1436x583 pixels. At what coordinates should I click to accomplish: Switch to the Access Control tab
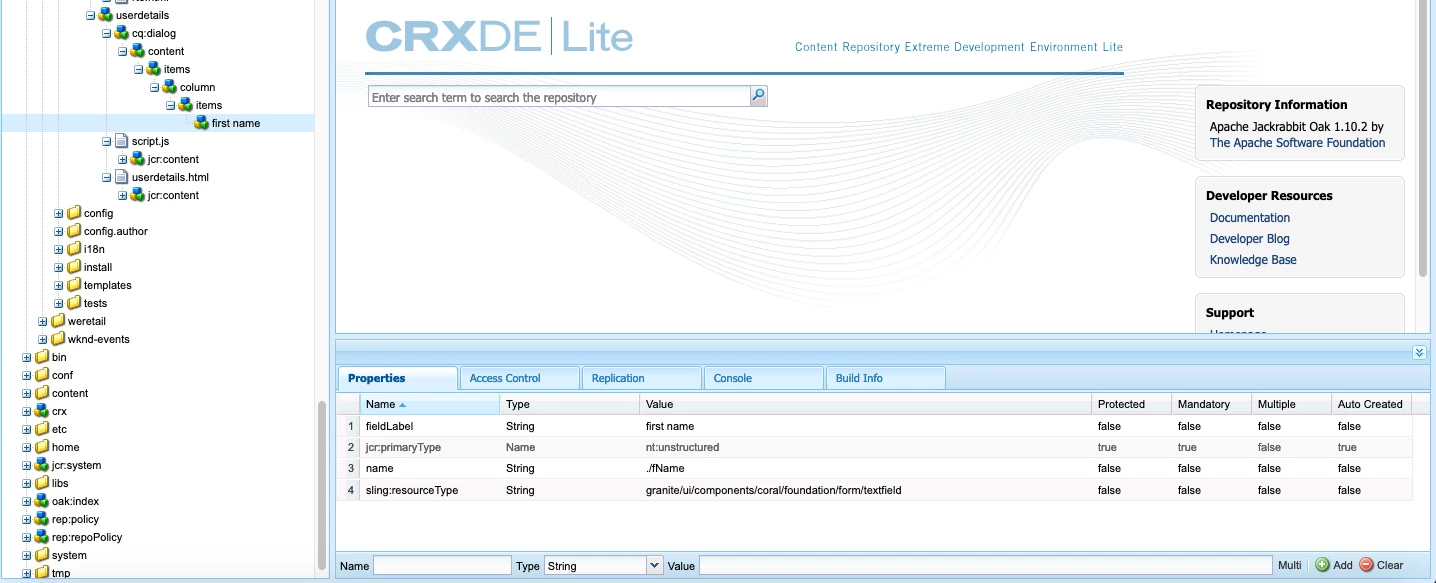pos(520,378)
